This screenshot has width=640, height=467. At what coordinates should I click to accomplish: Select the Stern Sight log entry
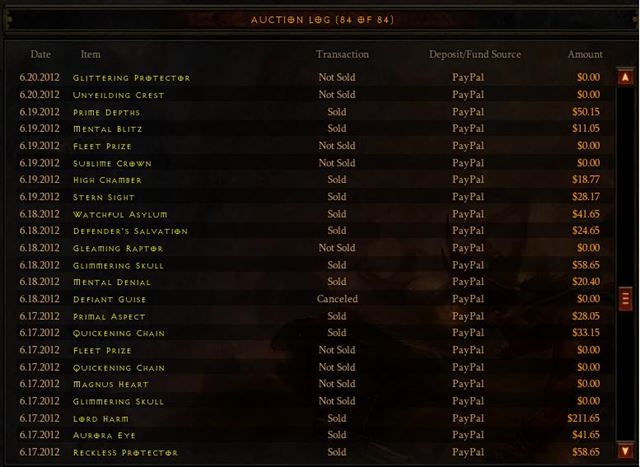pyautogui.click(x=310, y=197)
